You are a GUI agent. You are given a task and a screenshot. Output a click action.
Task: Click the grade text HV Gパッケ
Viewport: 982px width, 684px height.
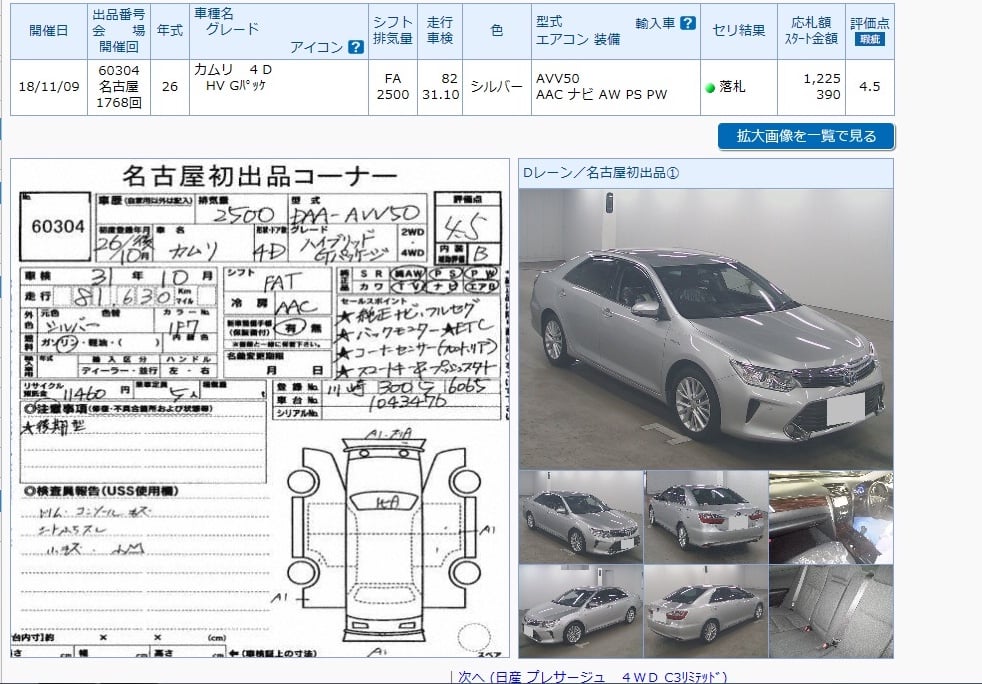tap(236, 86)
